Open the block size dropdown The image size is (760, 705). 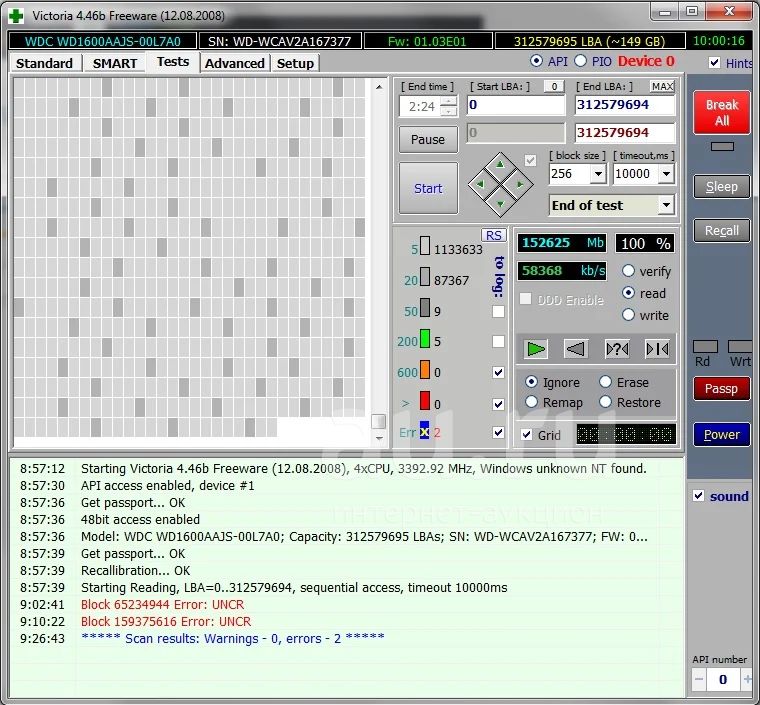pyautogui.click(x=598, y=173)
